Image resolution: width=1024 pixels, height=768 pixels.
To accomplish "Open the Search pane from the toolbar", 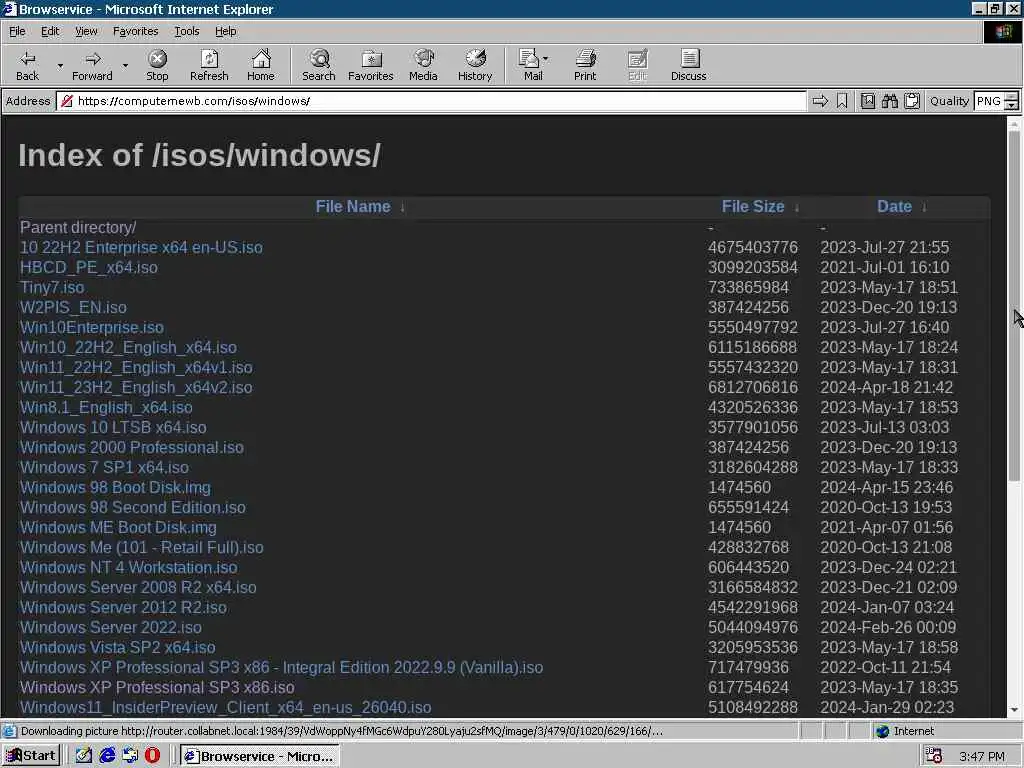I will pos(319,65).
